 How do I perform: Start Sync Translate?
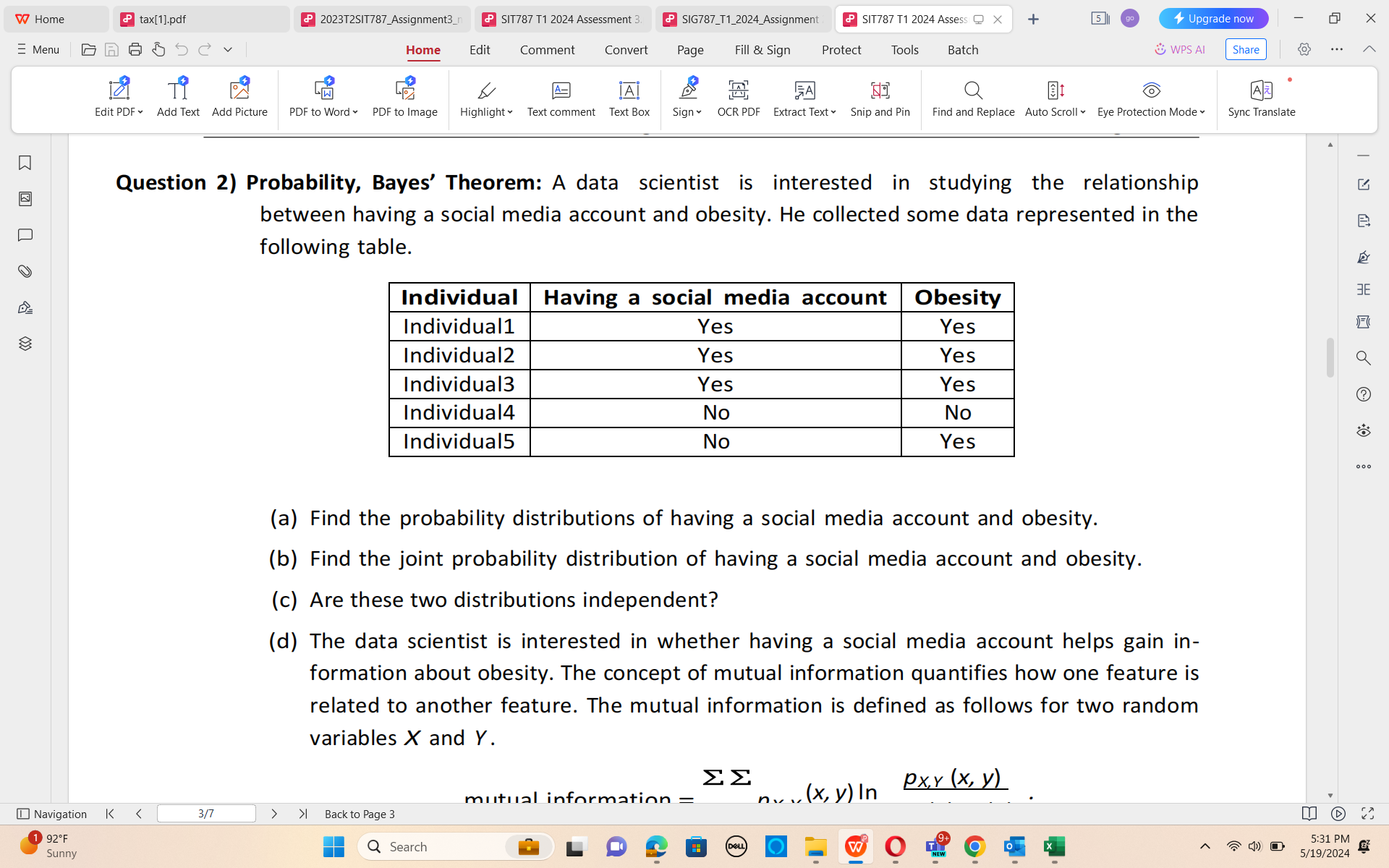pos(1261,98)
